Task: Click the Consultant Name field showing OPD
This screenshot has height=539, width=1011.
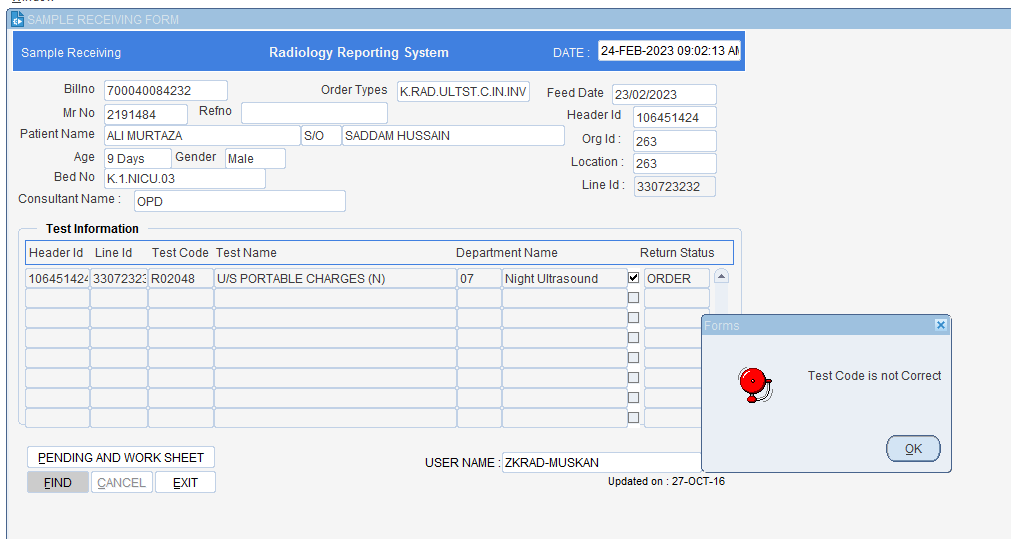Action: point(238,201)
